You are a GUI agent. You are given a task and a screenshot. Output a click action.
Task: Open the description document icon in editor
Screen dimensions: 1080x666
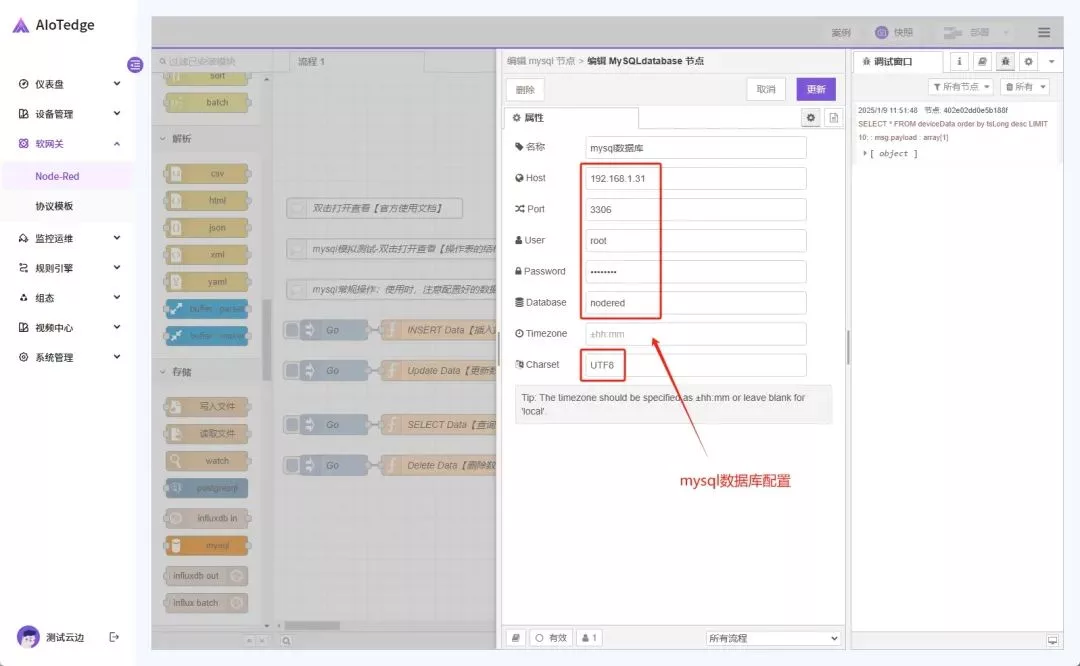833,118
